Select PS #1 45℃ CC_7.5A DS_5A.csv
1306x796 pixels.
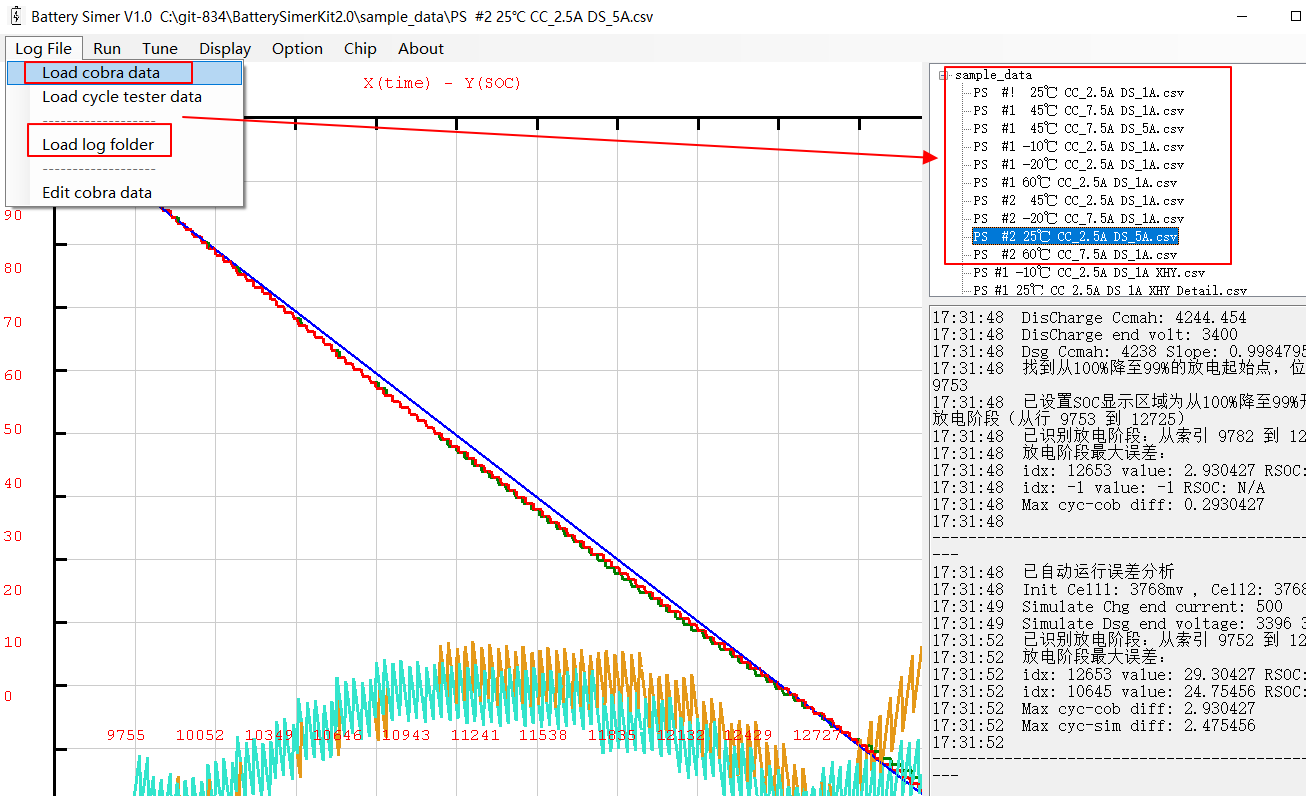1078,129
